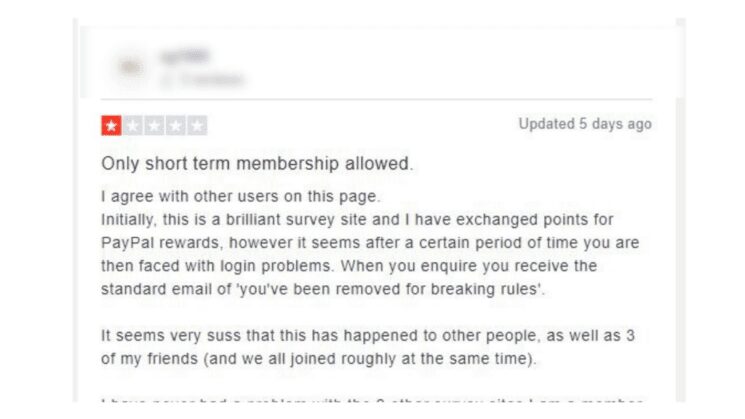Click the line starting with 'PayPal rewards'
This screenshot has height=419, width=745.
[x=370, y=243]
